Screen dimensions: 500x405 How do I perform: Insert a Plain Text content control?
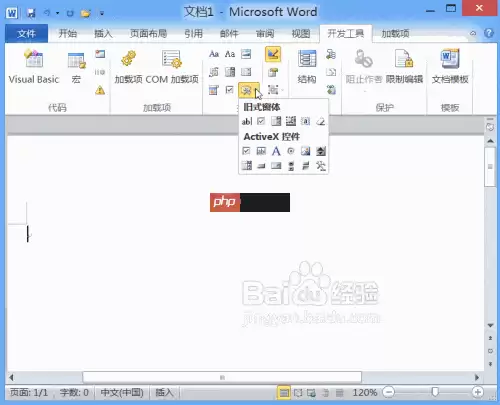[x=230, y=54]
